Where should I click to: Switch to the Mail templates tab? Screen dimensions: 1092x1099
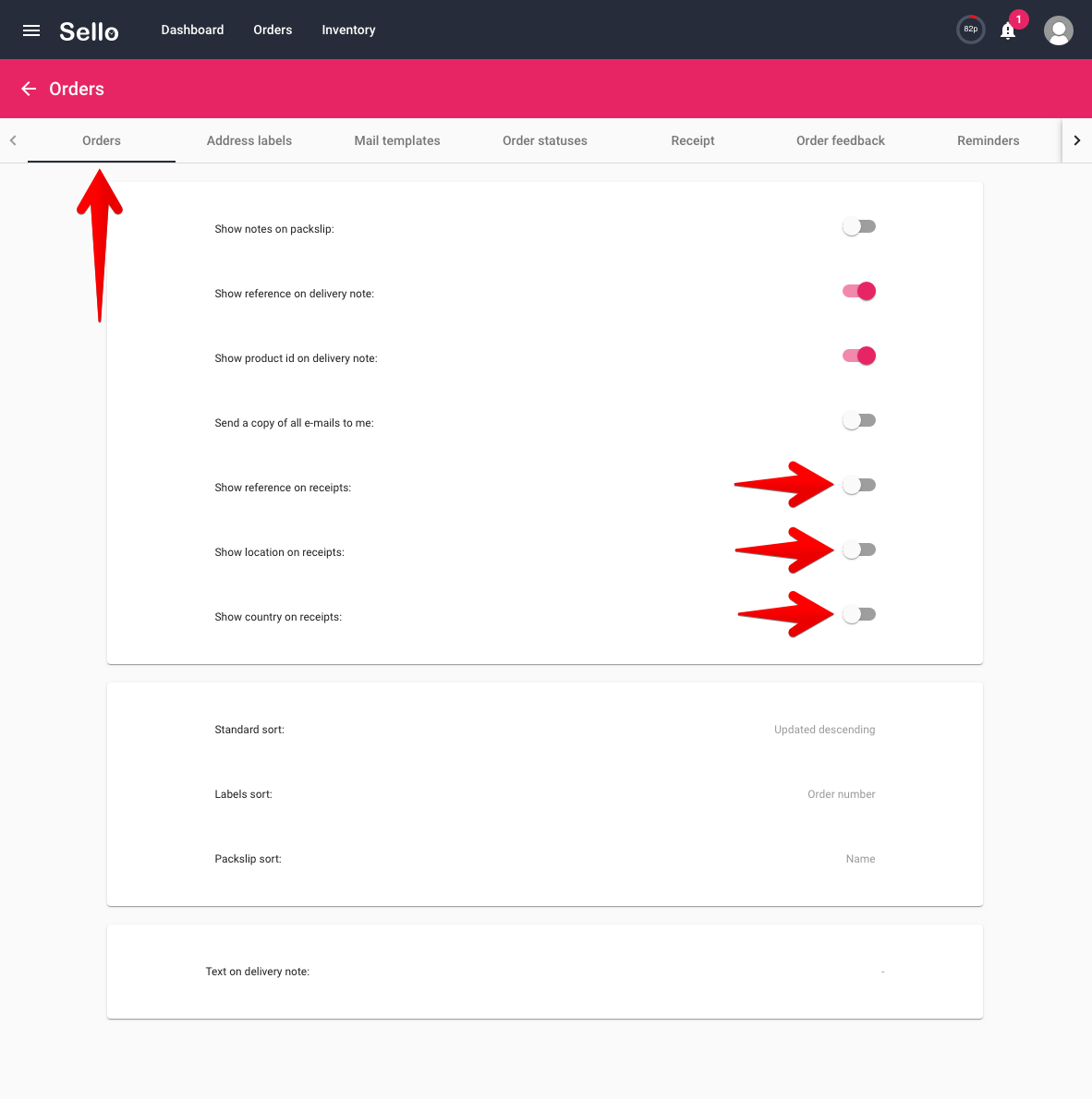(x=397, y=140)
